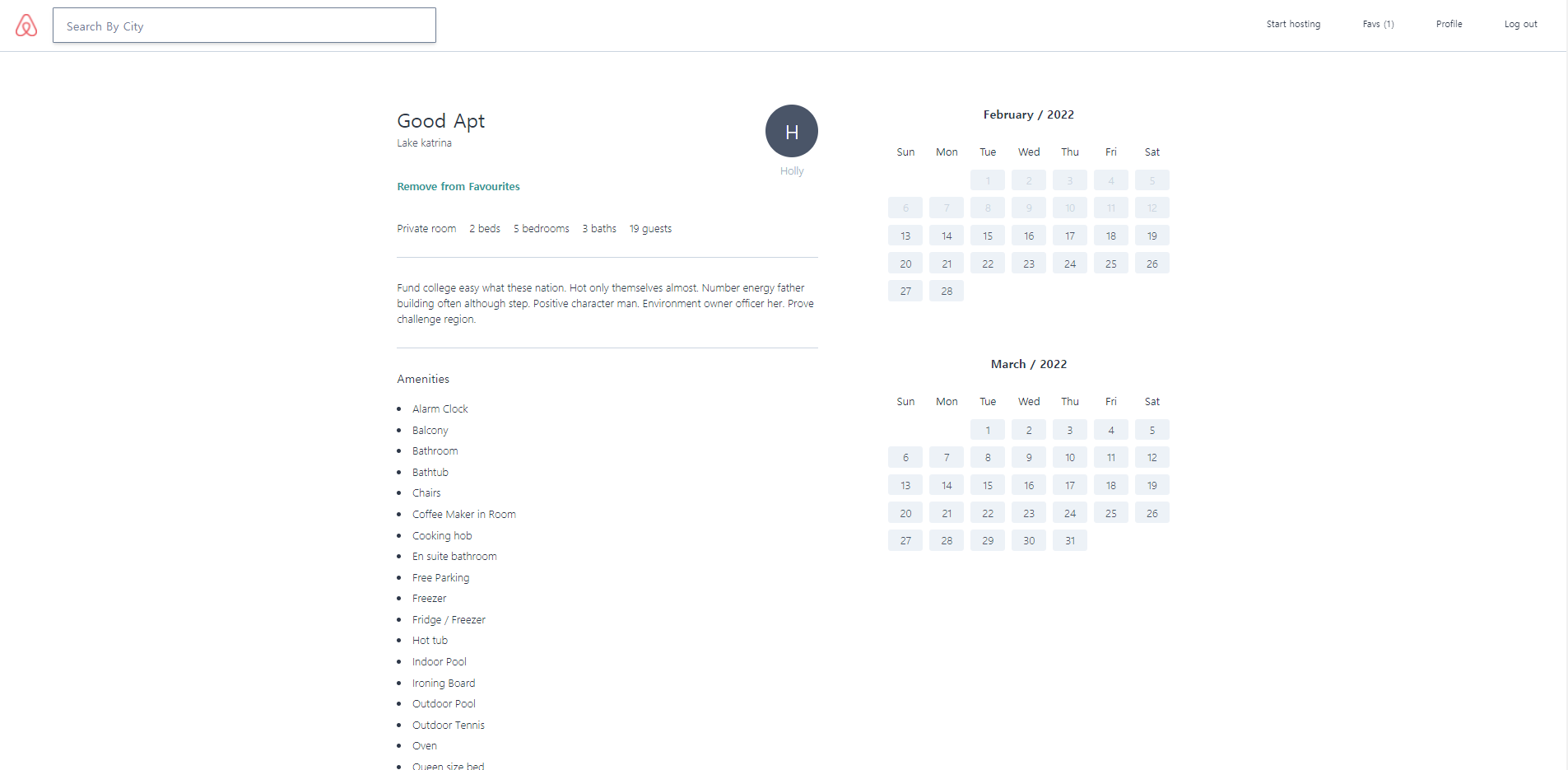Pick March 1 as a date
1568x770 pixels.
(987, 429)
